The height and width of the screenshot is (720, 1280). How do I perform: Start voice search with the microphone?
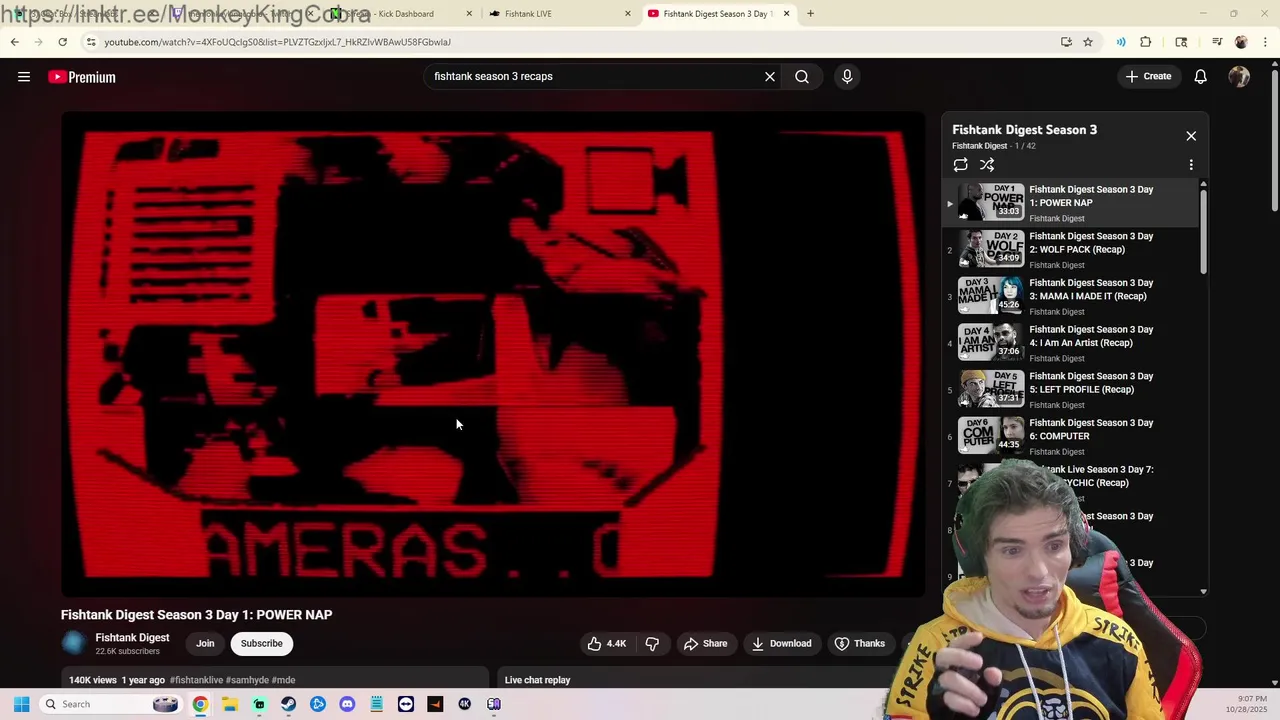[847, 76]
